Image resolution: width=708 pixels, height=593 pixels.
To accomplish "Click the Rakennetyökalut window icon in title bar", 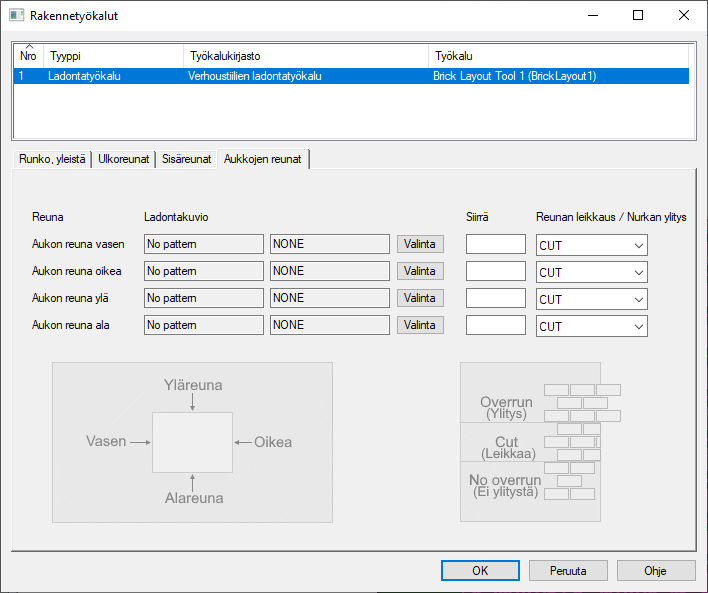I will click(x=17, y=15).
